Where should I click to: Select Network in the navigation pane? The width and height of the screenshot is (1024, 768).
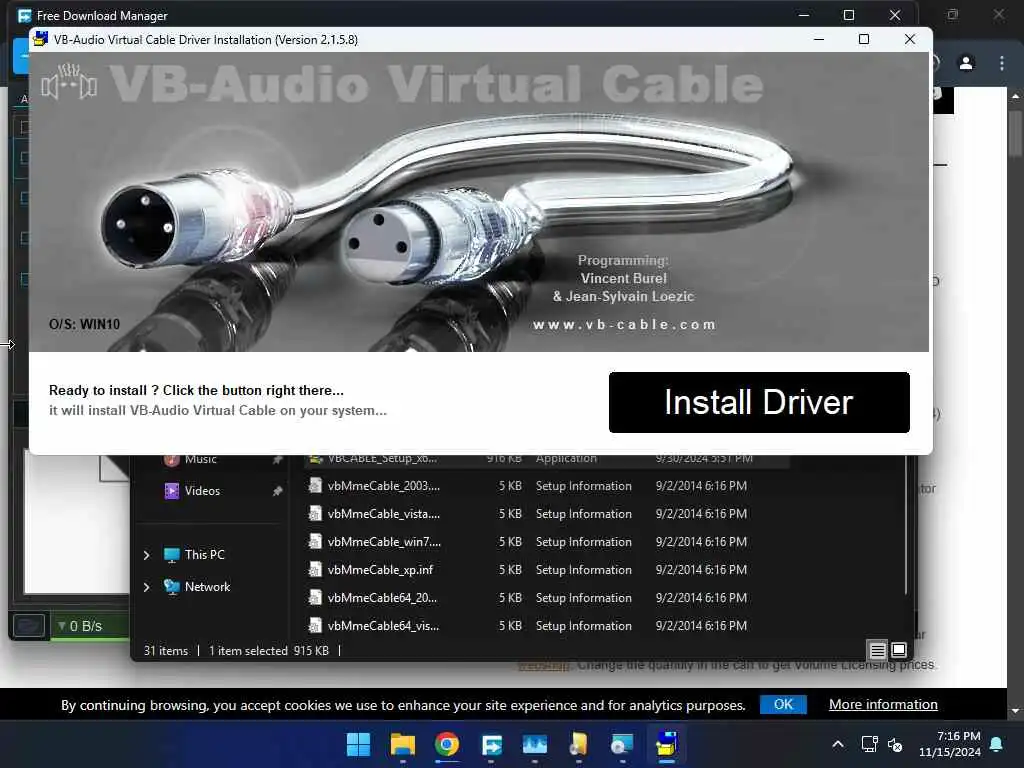(x=207, y=587)
